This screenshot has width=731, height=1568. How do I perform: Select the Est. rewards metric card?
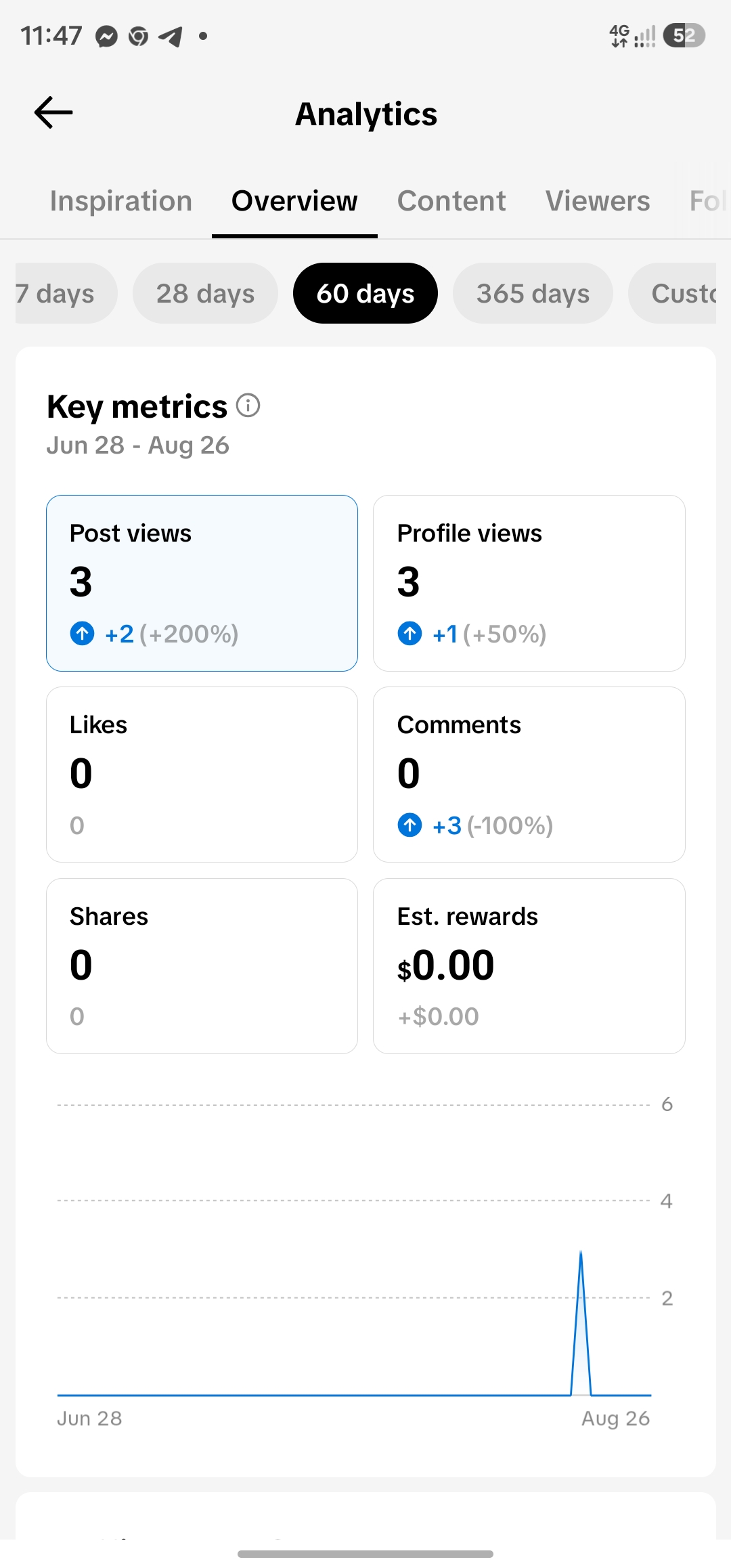coord(529,966)
